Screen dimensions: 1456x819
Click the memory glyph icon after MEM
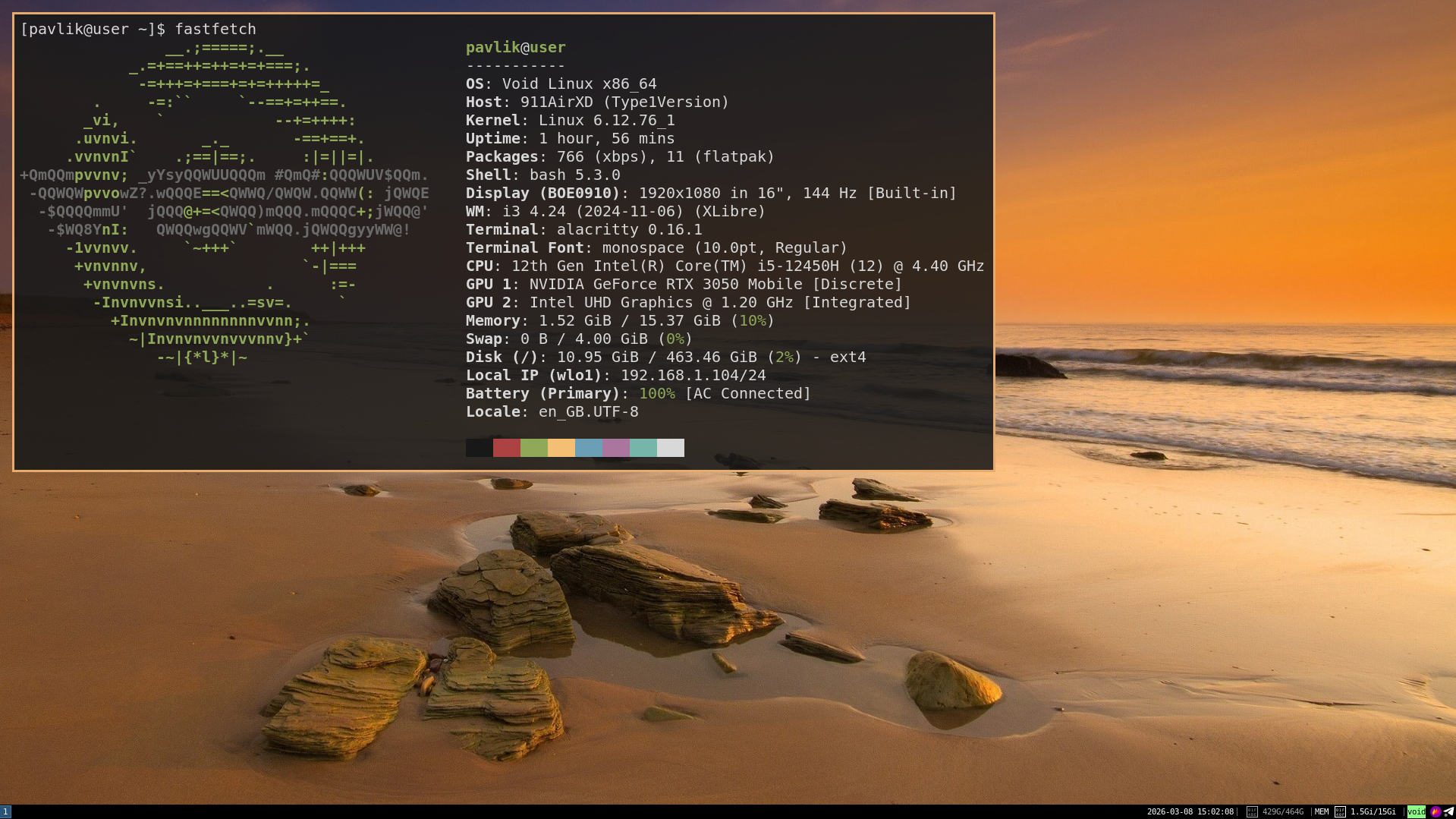click(1340, 811)
